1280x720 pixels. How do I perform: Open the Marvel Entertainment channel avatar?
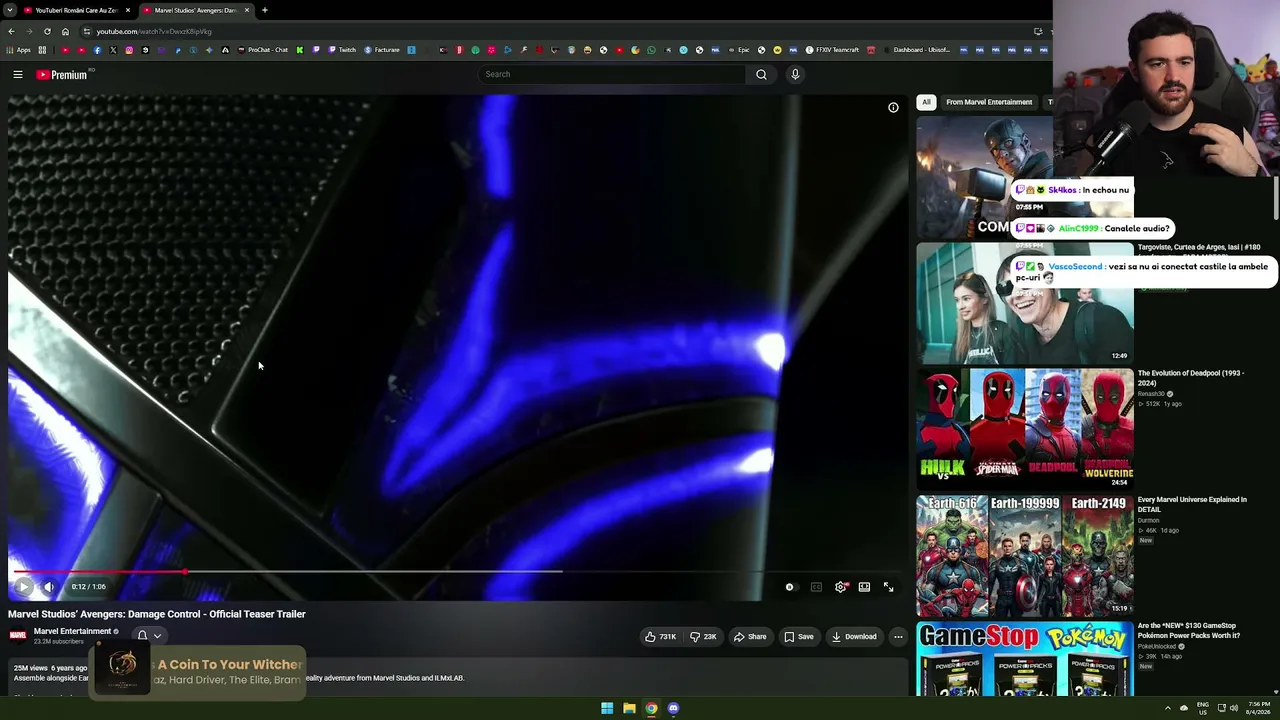[x=18, y=635]
